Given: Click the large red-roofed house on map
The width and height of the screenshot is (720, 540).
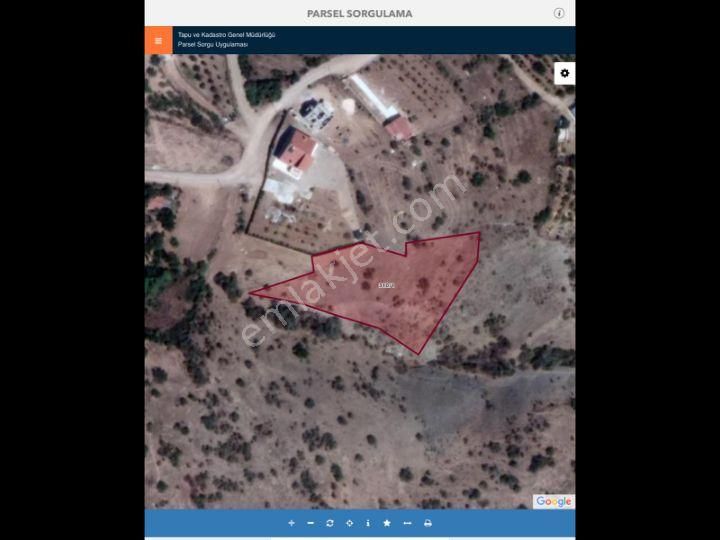Looking at the screenshot, I should point(296,152).
